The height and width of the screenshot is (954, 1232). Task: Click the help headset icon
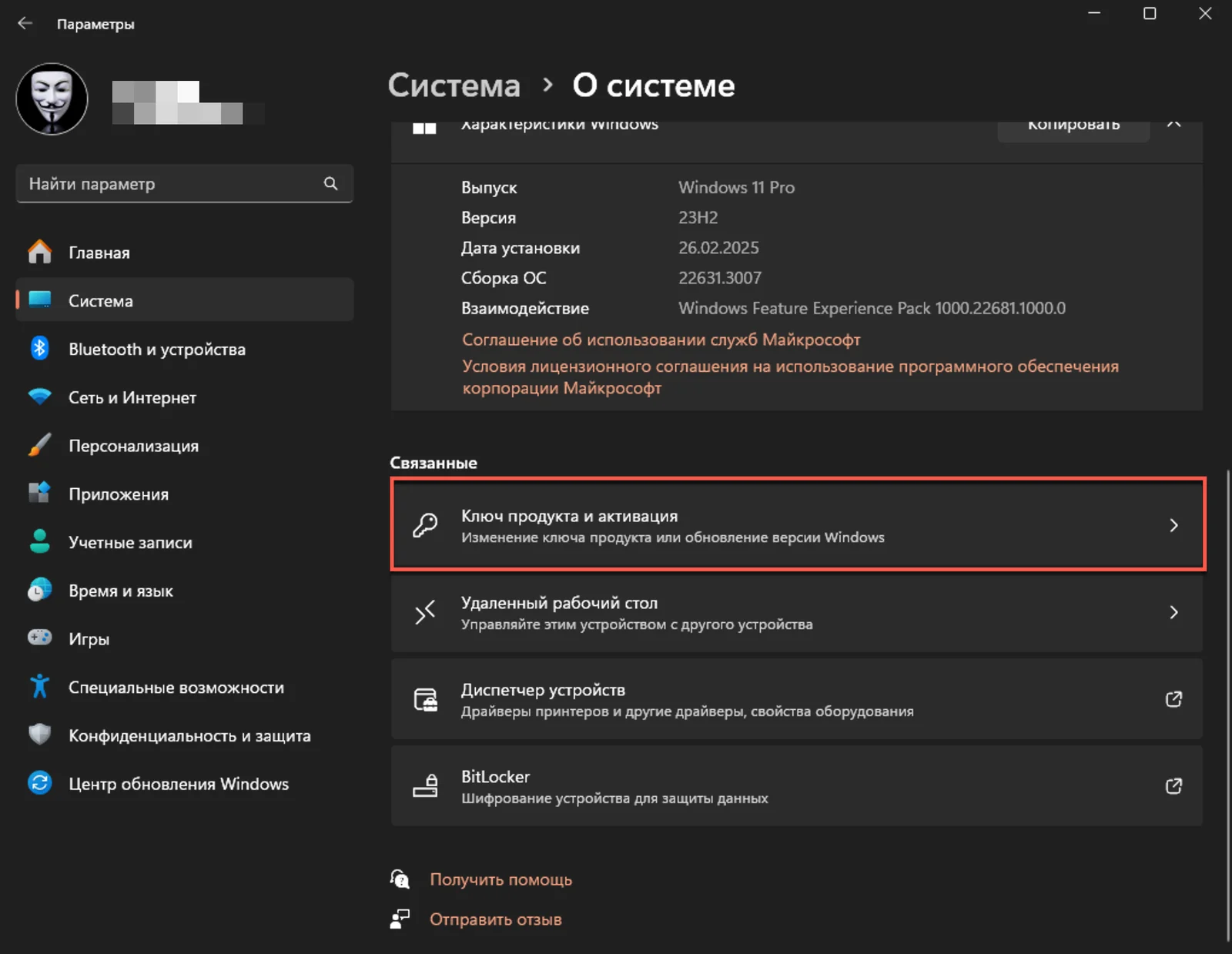(x=400, y=879)
